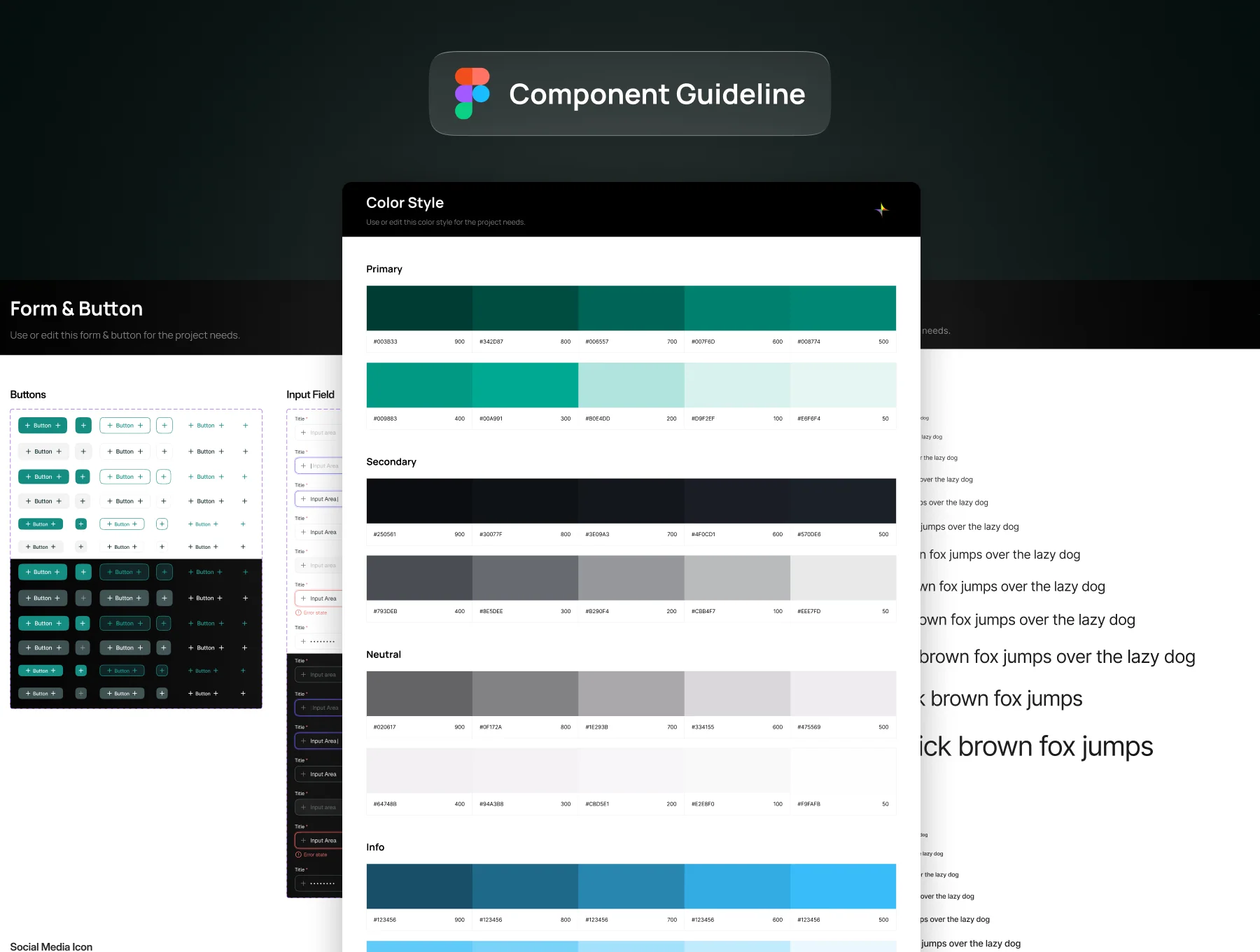Choose the Secondary 600 swatch #4F0CD1
The image size is (1260, 952).
[737, 500]
